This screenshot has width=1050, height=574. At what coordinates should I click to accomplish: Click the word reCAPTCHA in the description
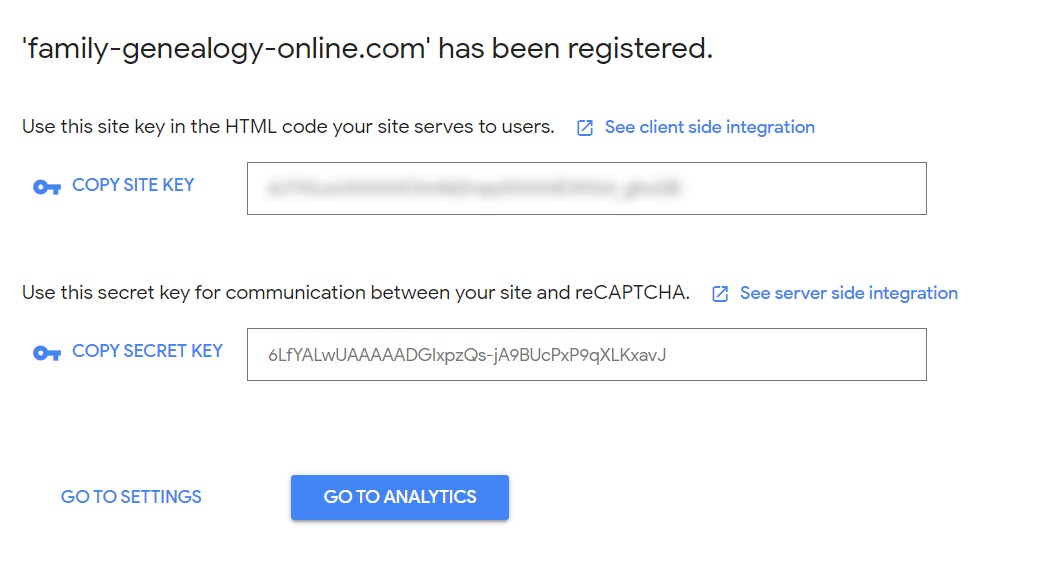631,293
